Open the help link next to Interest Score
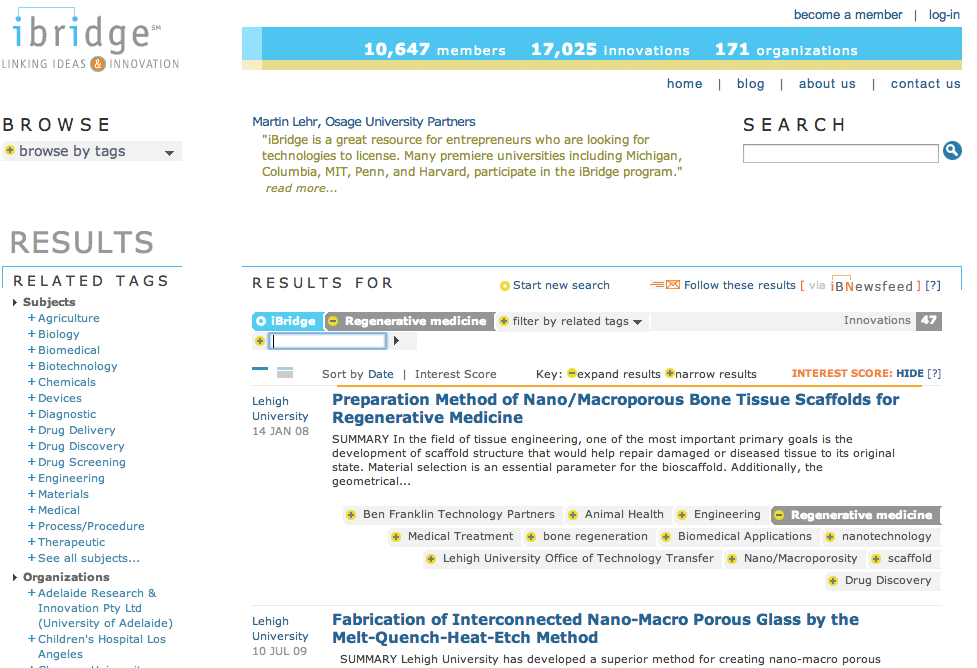The height and width of the screenshot is (668, 977). coord(934,373)
